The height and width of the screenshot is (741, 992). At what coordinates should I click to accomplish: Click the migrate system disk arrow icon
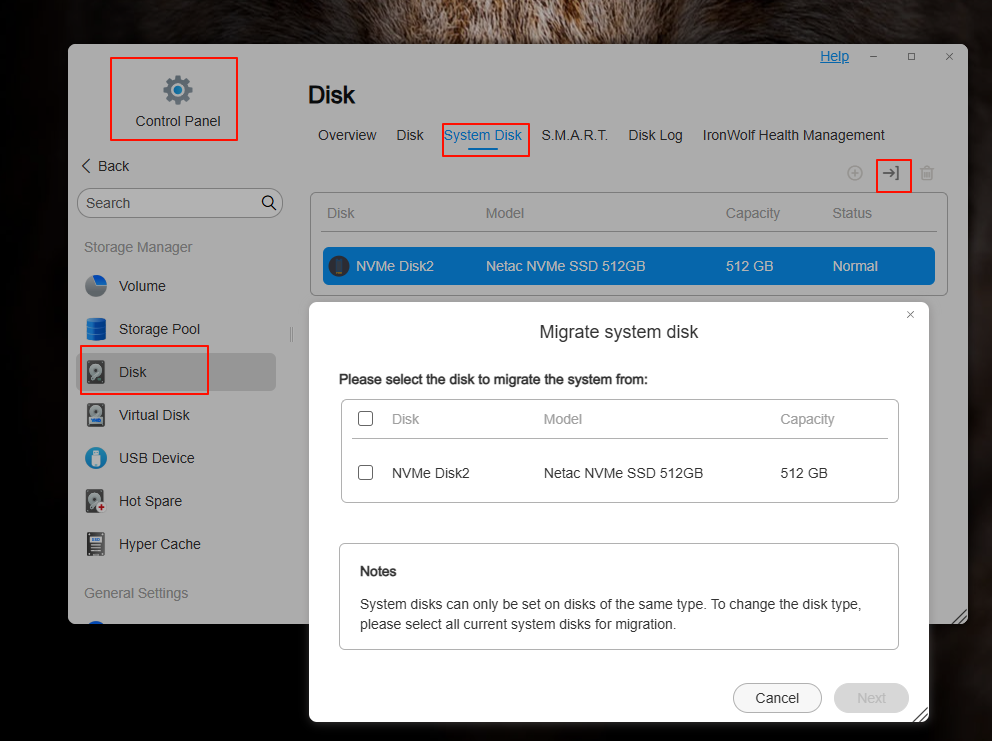[891, 173]
